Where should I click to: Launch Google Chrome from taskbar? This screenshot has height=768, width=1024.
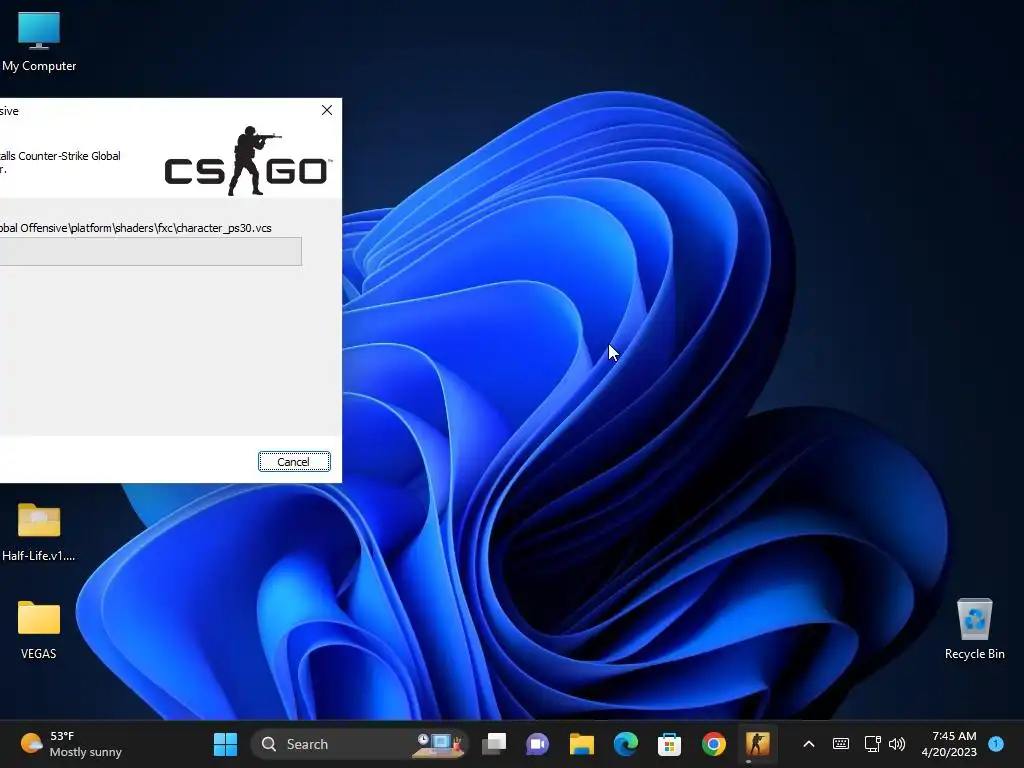(x=713, y=744)
